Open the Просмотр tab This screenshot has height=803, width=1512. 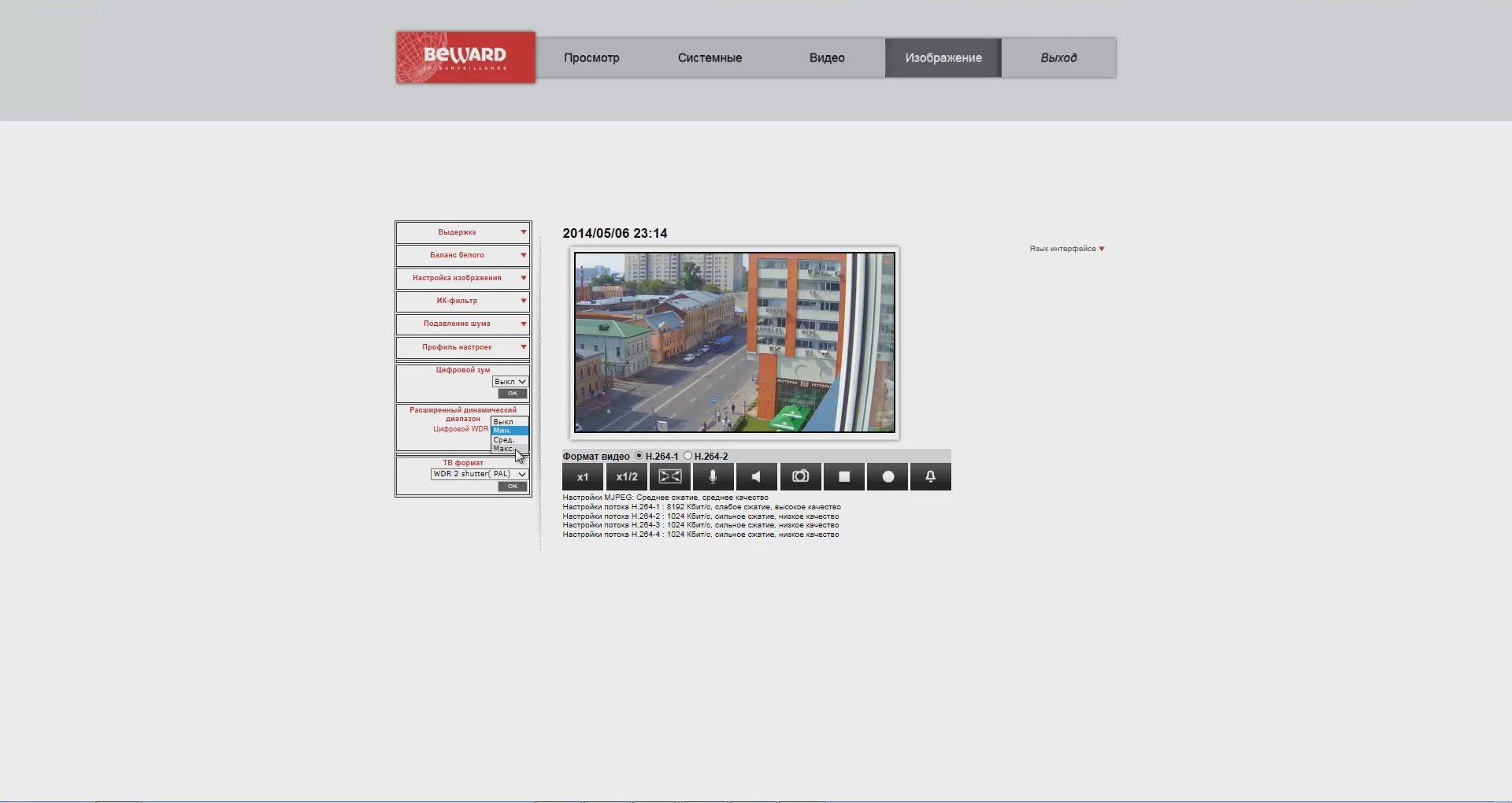[x=591, y=58]
